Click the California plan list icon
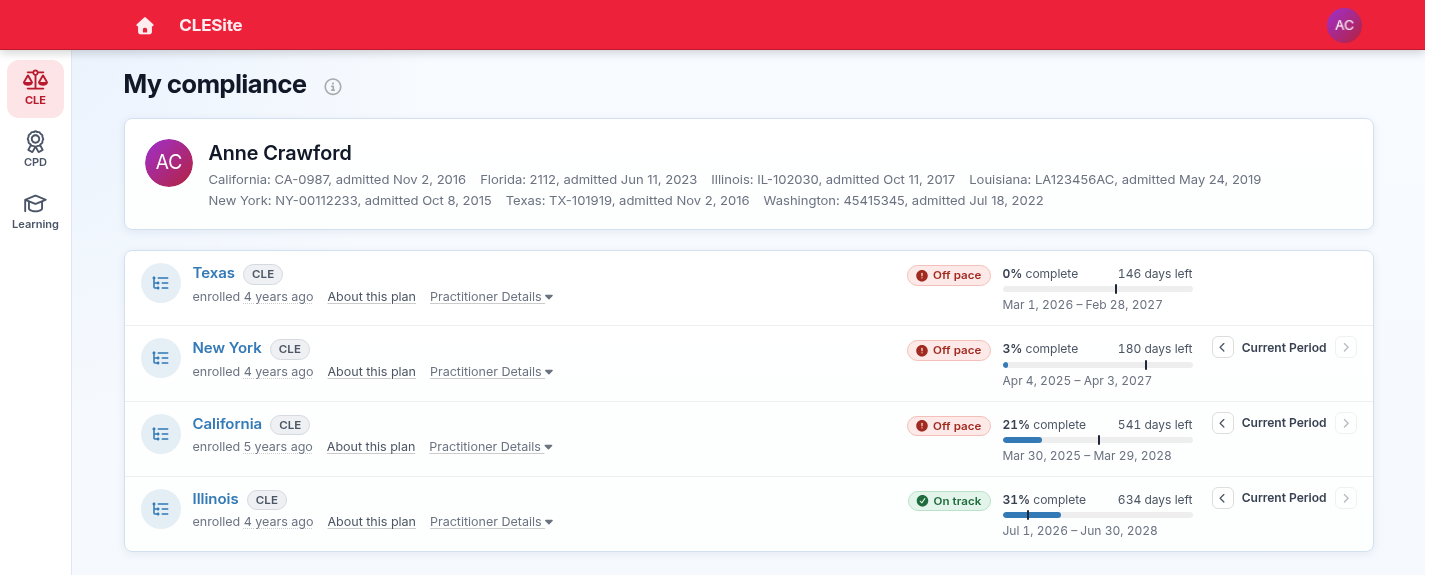 coord(161,434)
